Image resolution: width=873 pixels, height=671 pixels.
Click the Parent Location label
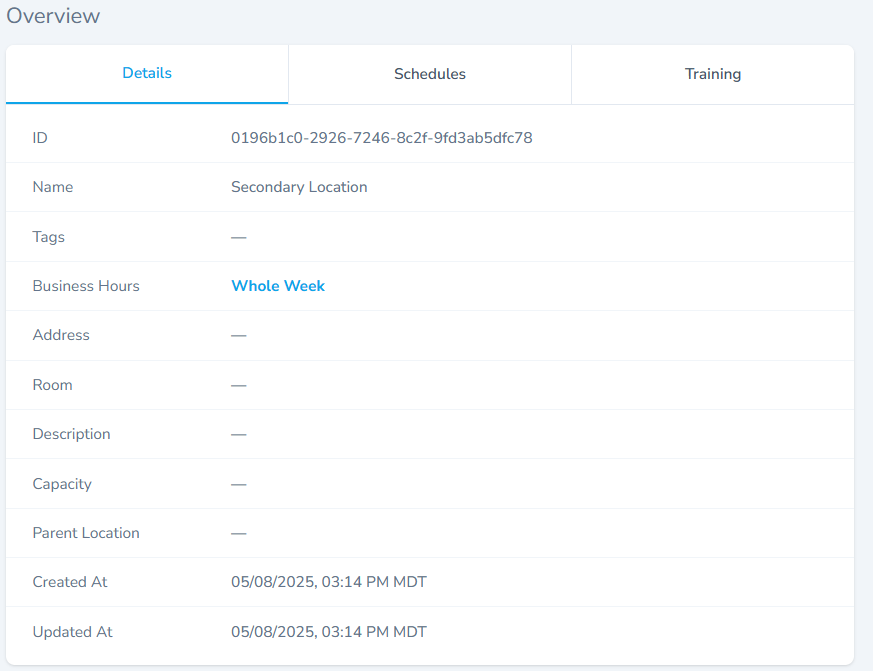point(86,533)
